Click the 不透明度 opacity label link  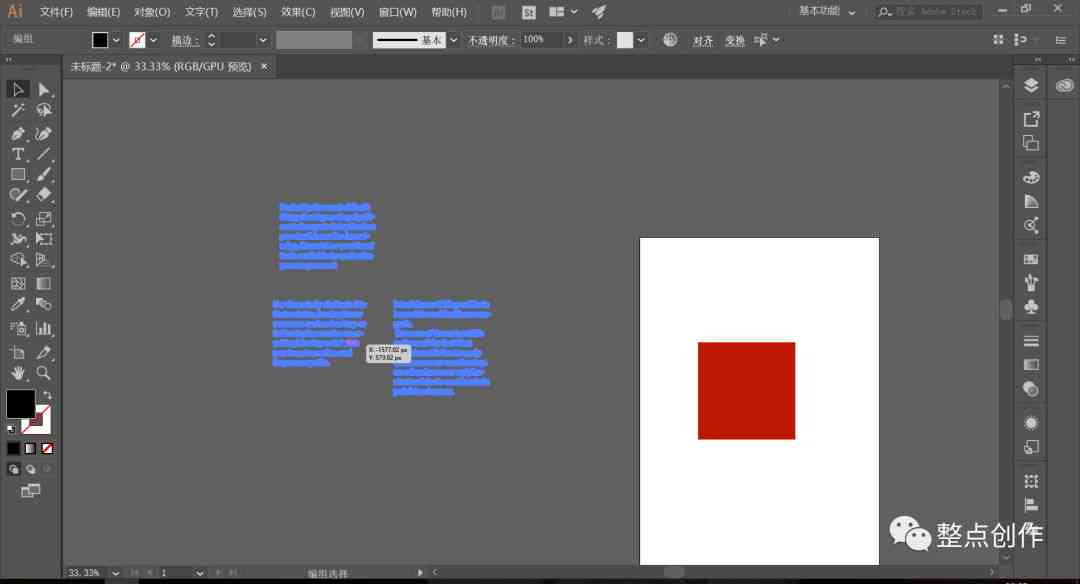click(491, 41)
